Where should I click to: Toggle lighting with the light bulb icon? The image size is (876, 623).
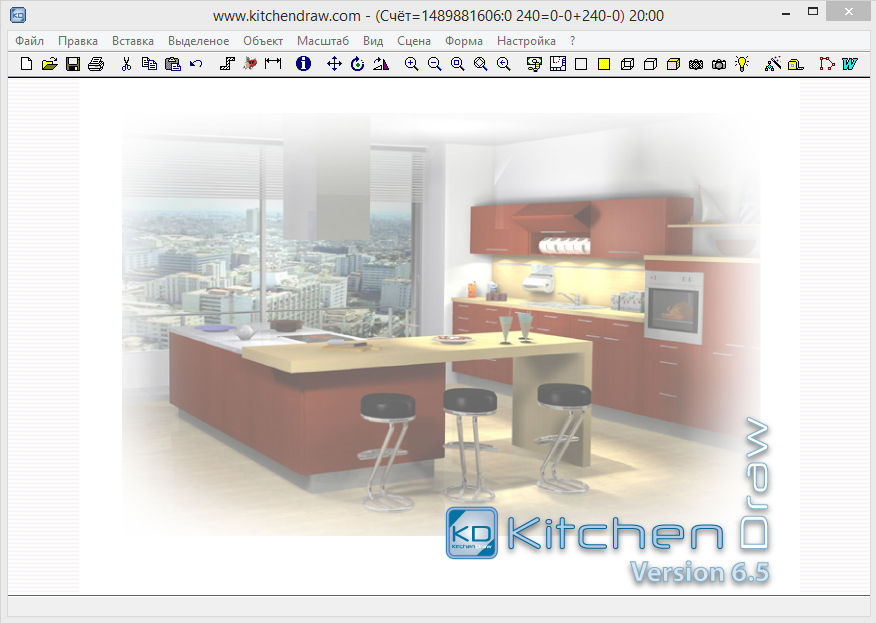[x=742, y=64]
